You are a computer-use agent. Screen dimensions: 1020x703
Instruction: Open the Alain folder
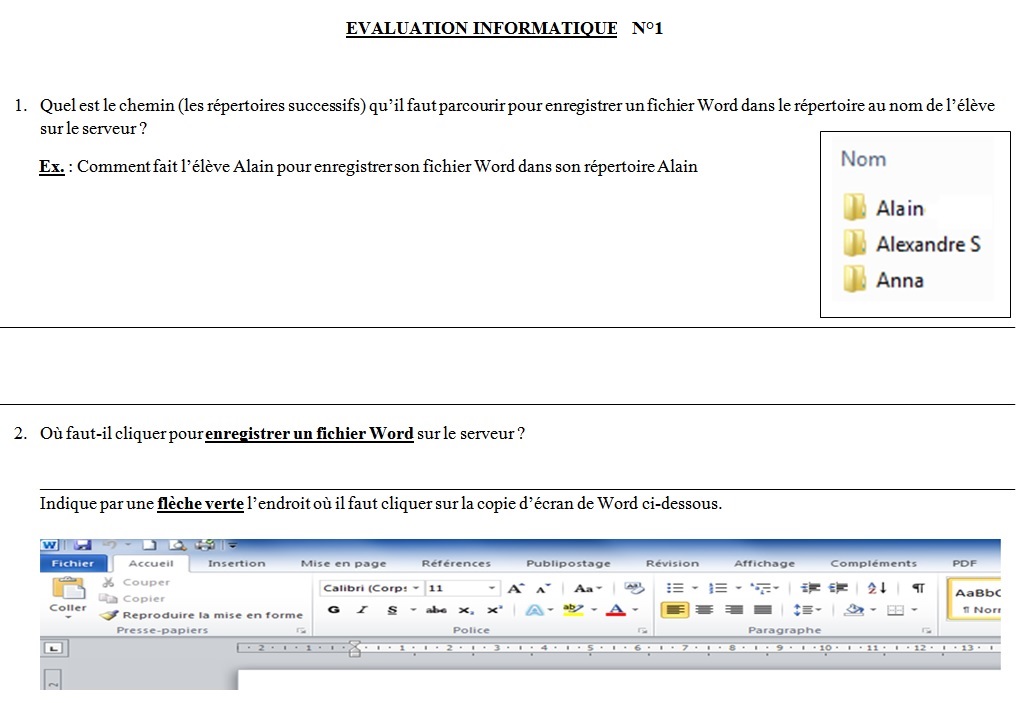click(x=883, y=208)
